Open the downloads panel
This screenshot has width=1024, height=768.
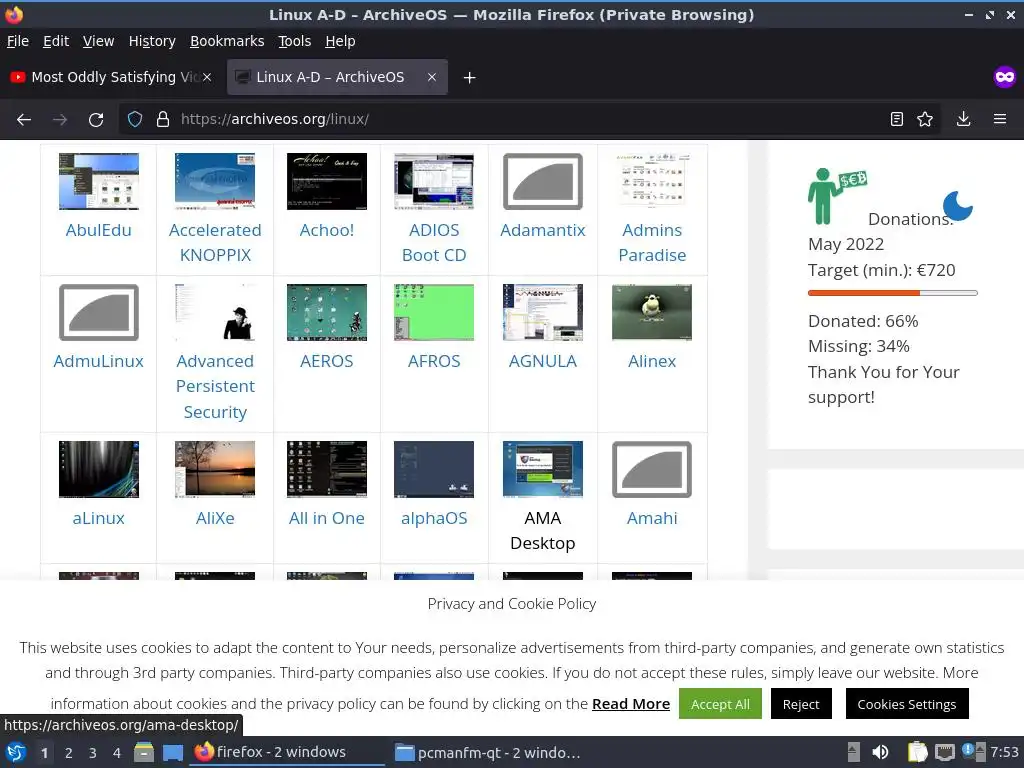click(963, 119)
